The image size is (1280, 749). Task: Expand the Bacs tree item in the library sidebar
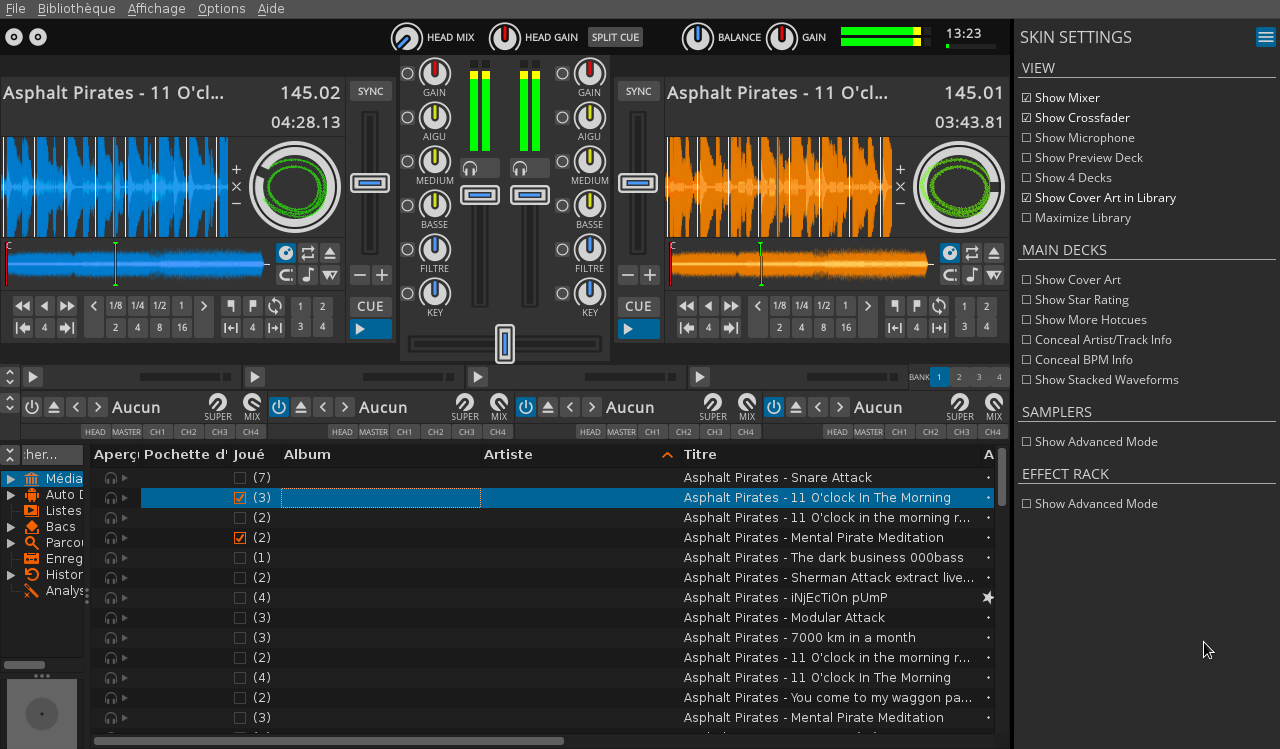[11, 527]
